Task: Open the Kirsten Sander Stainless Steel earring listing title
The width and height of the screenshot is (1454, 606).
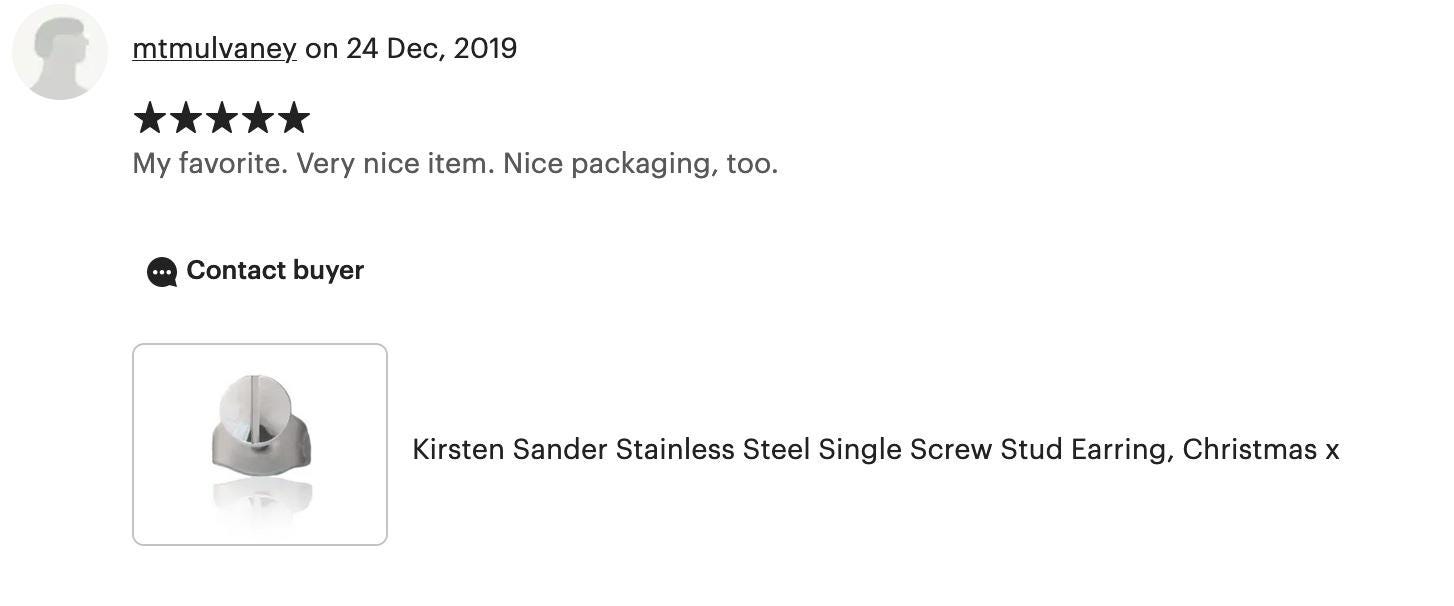Action: (876, 449)
